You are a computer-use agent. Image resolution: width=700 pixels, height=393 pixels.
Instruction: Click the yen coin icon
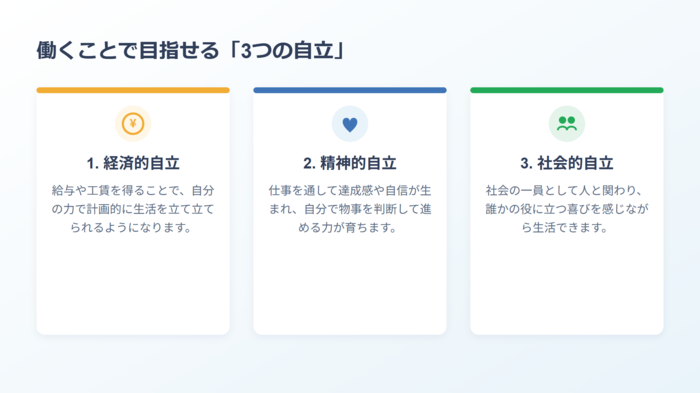[133, 124]
